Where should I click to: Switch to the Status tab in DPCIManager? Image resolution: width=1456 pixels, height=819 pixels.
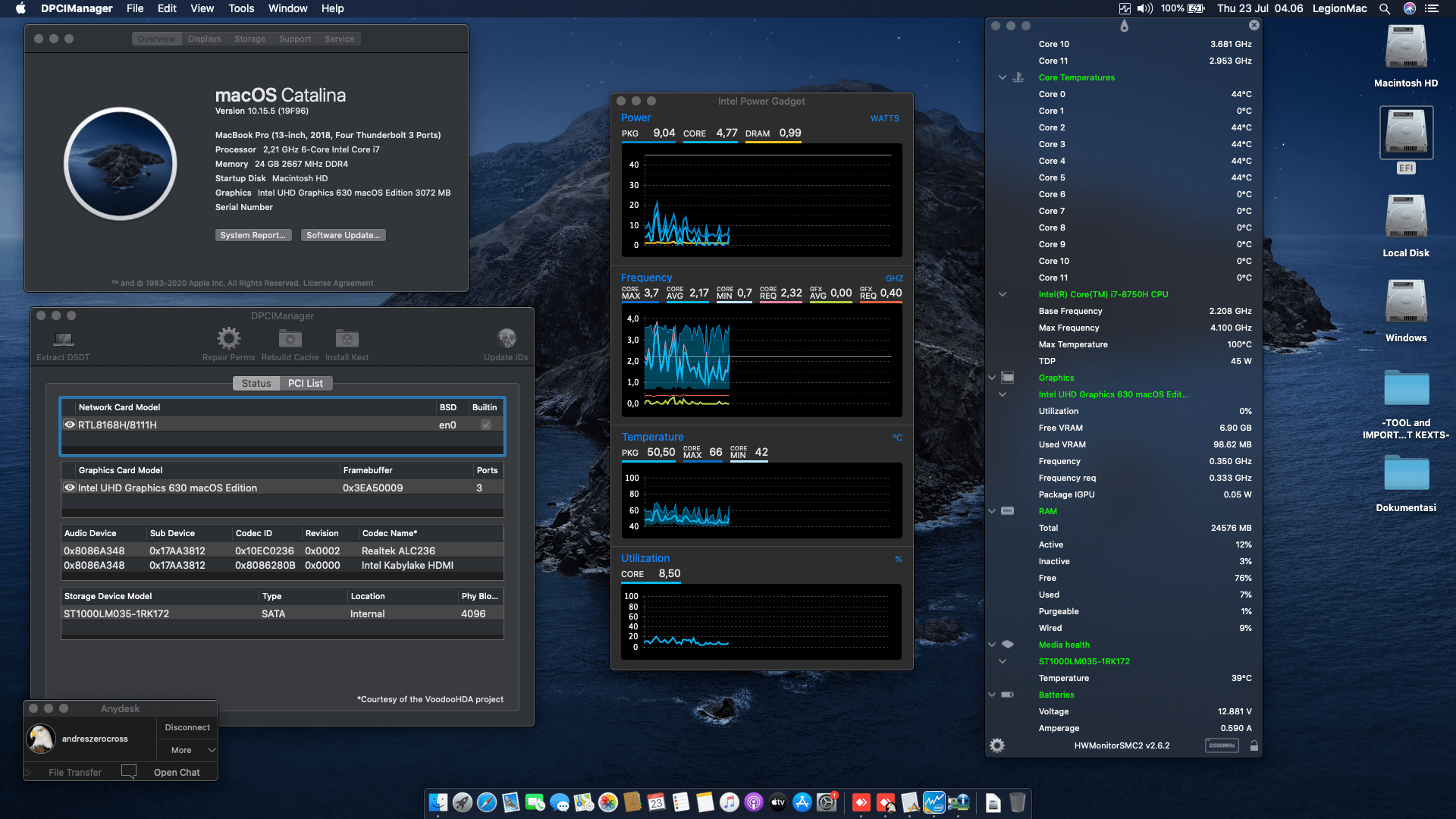(256, 383)
